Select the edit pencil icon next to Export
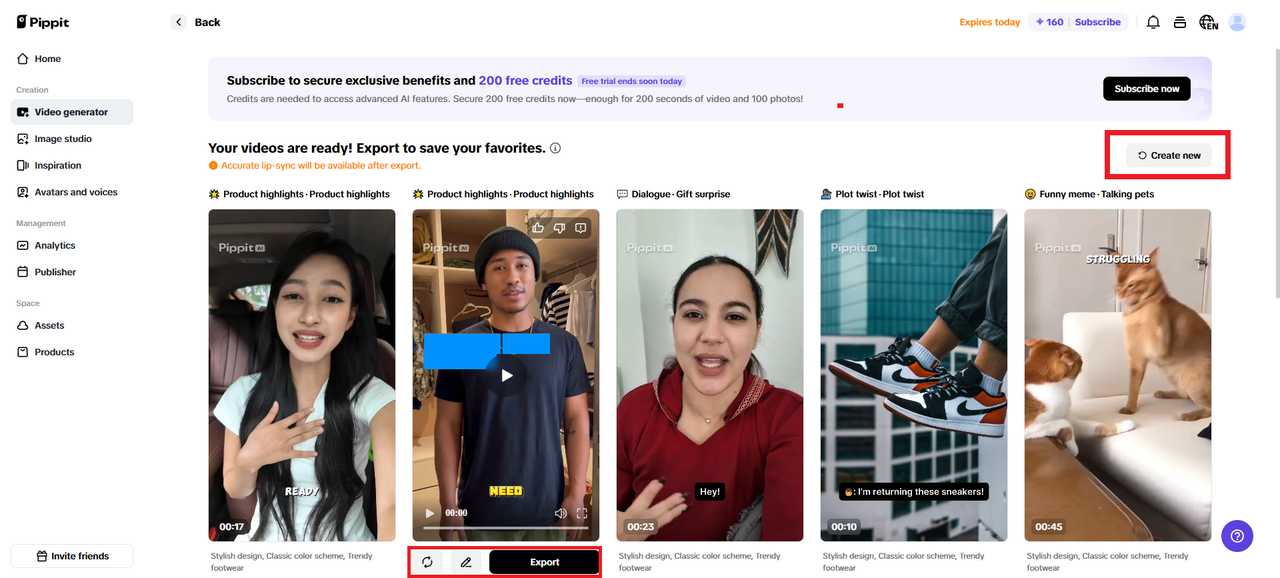The height and width of the screenshot is (578, 1280). pos(465,562)
